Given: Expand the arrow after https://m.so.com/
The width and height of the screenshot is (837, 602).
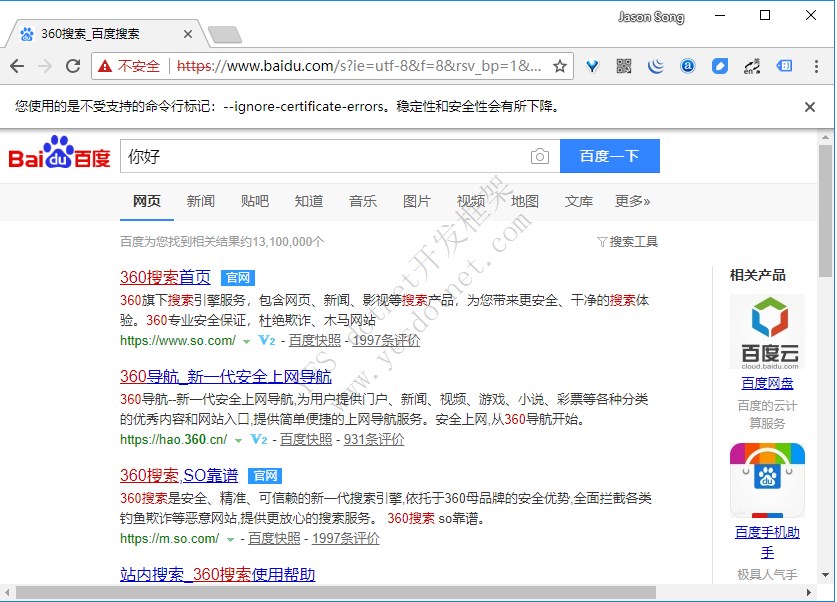Looking at the screenshot, I should [230, 540].
